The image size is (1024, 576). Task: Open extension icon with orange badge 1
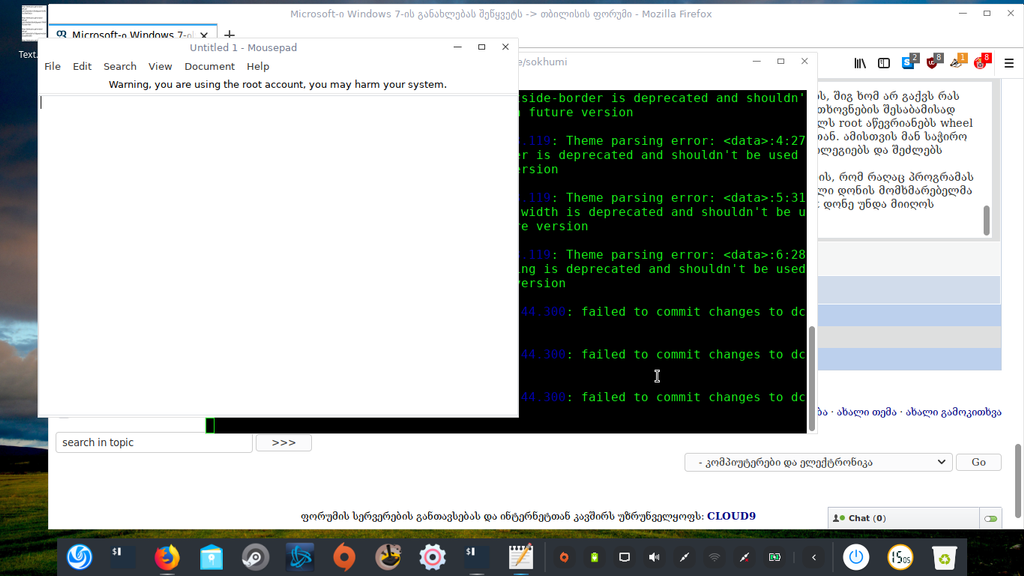tap(957, 62)
